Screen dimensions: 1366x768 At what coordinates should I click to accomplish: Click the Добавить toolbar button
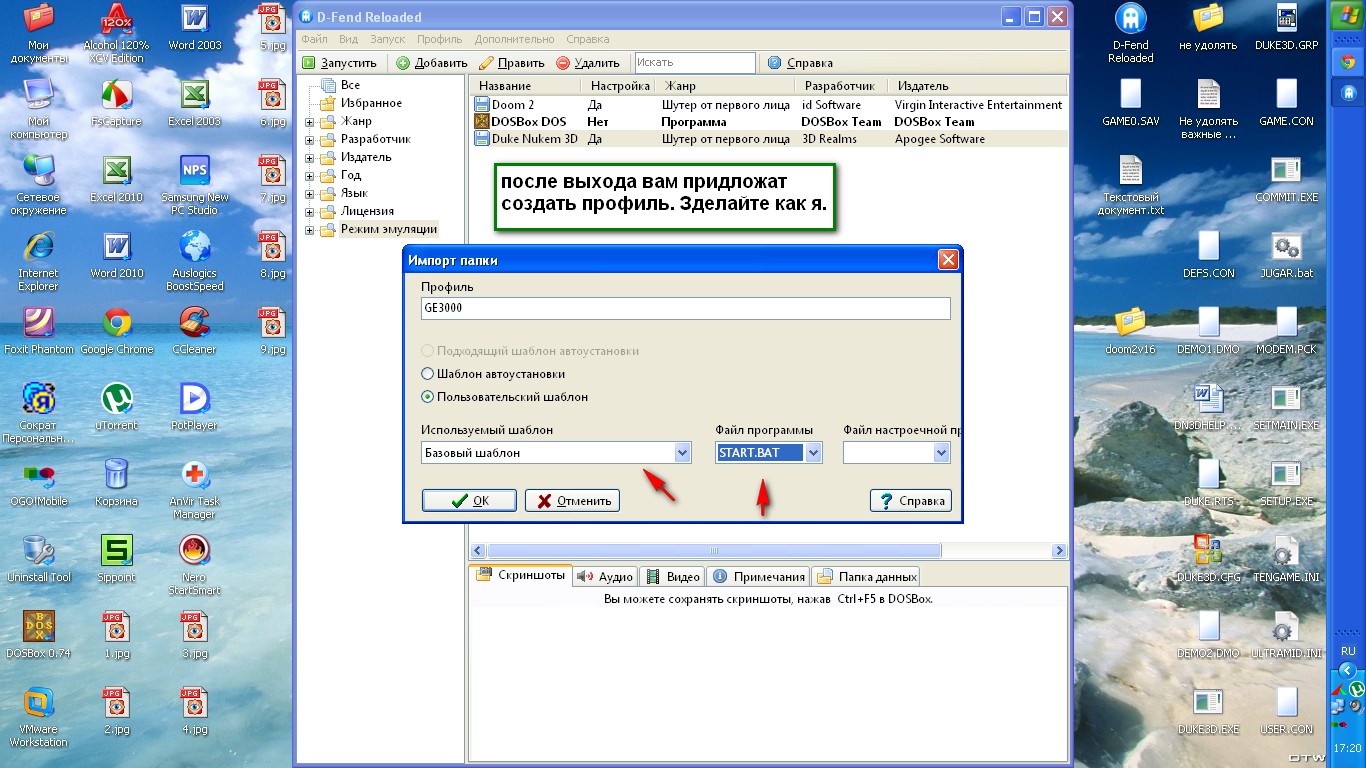(x=431, y=63)
